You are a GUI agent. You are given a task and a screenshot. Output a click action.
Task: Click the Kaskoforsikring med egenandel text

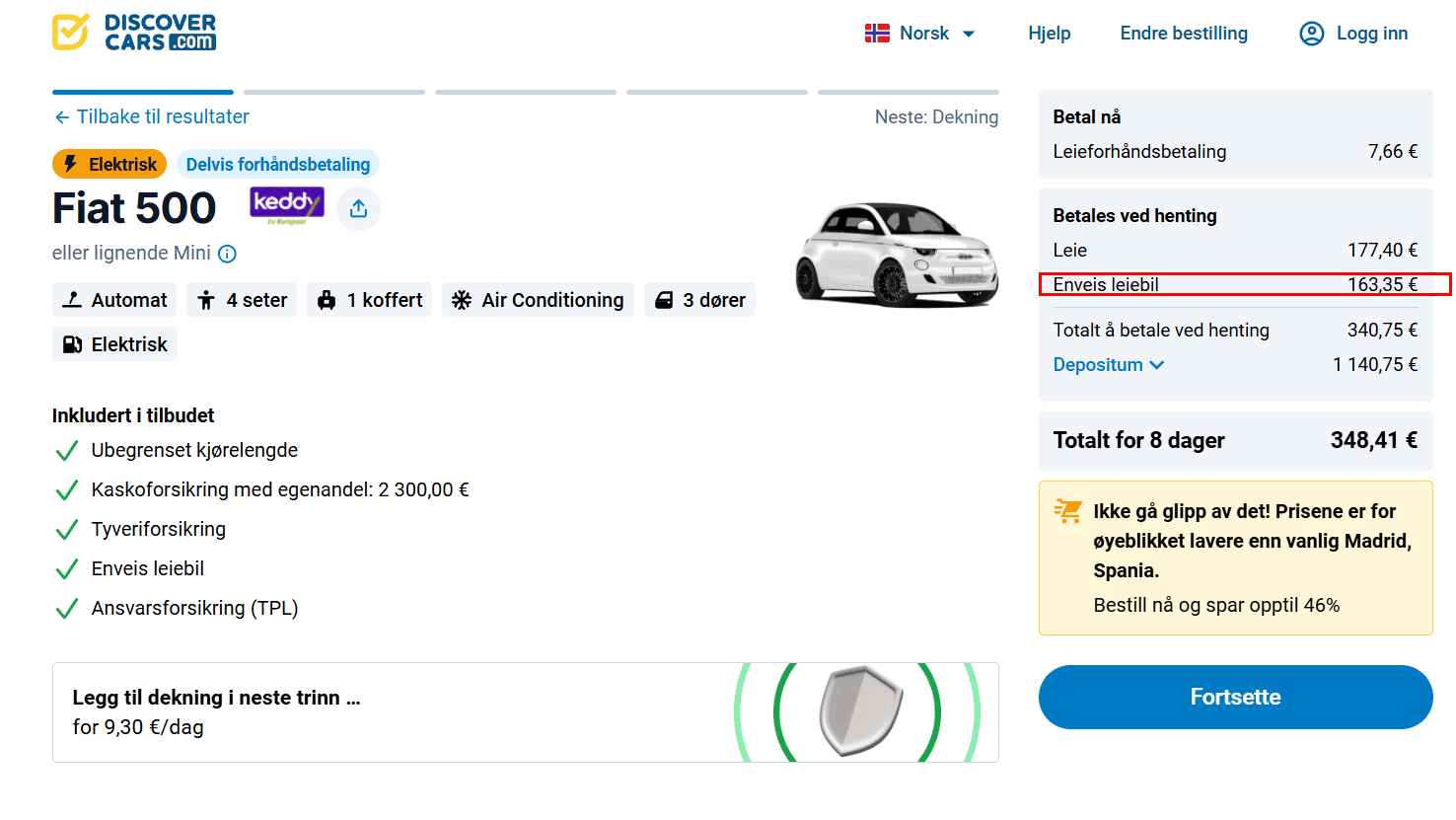click(x=280, y=489)
